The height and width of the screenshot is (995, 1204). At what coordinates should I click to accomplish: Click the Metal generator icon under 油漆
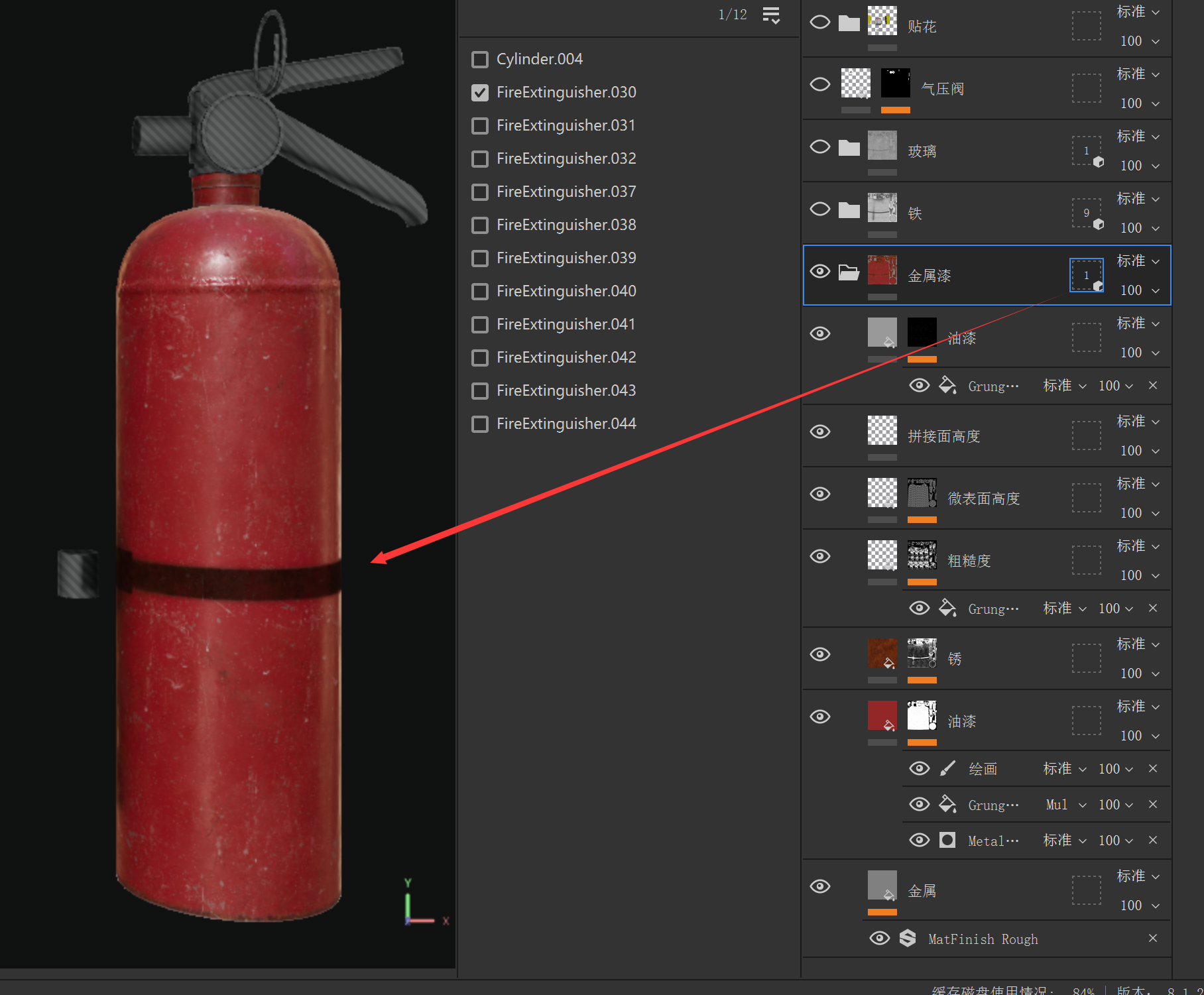click(x=948, y=840)
